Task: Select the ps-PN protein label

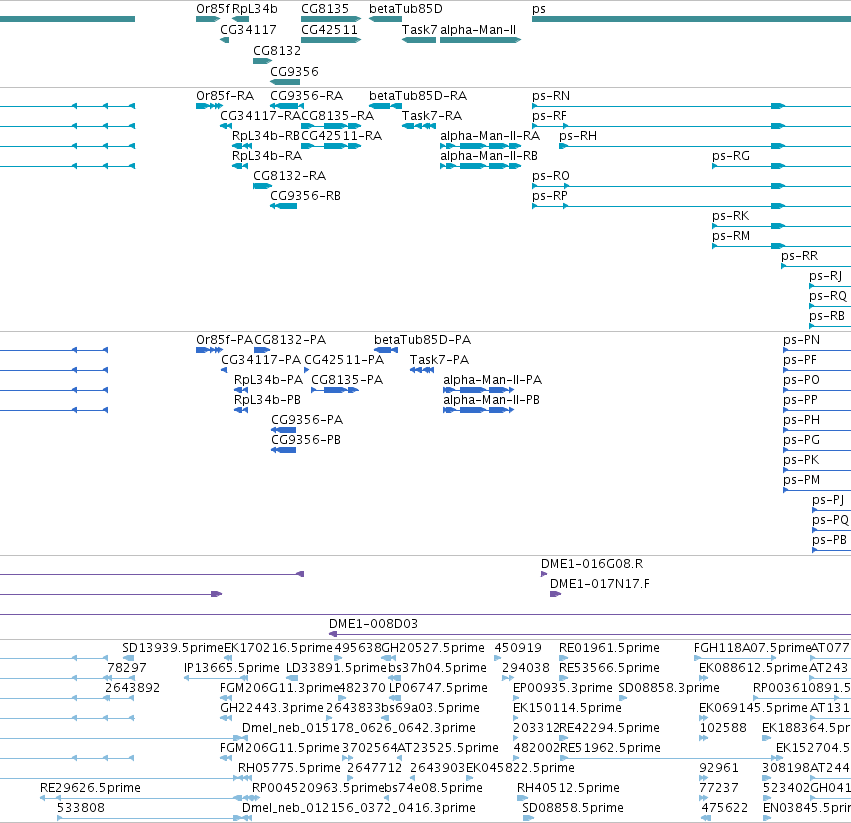Action: (x=802, y=340)
